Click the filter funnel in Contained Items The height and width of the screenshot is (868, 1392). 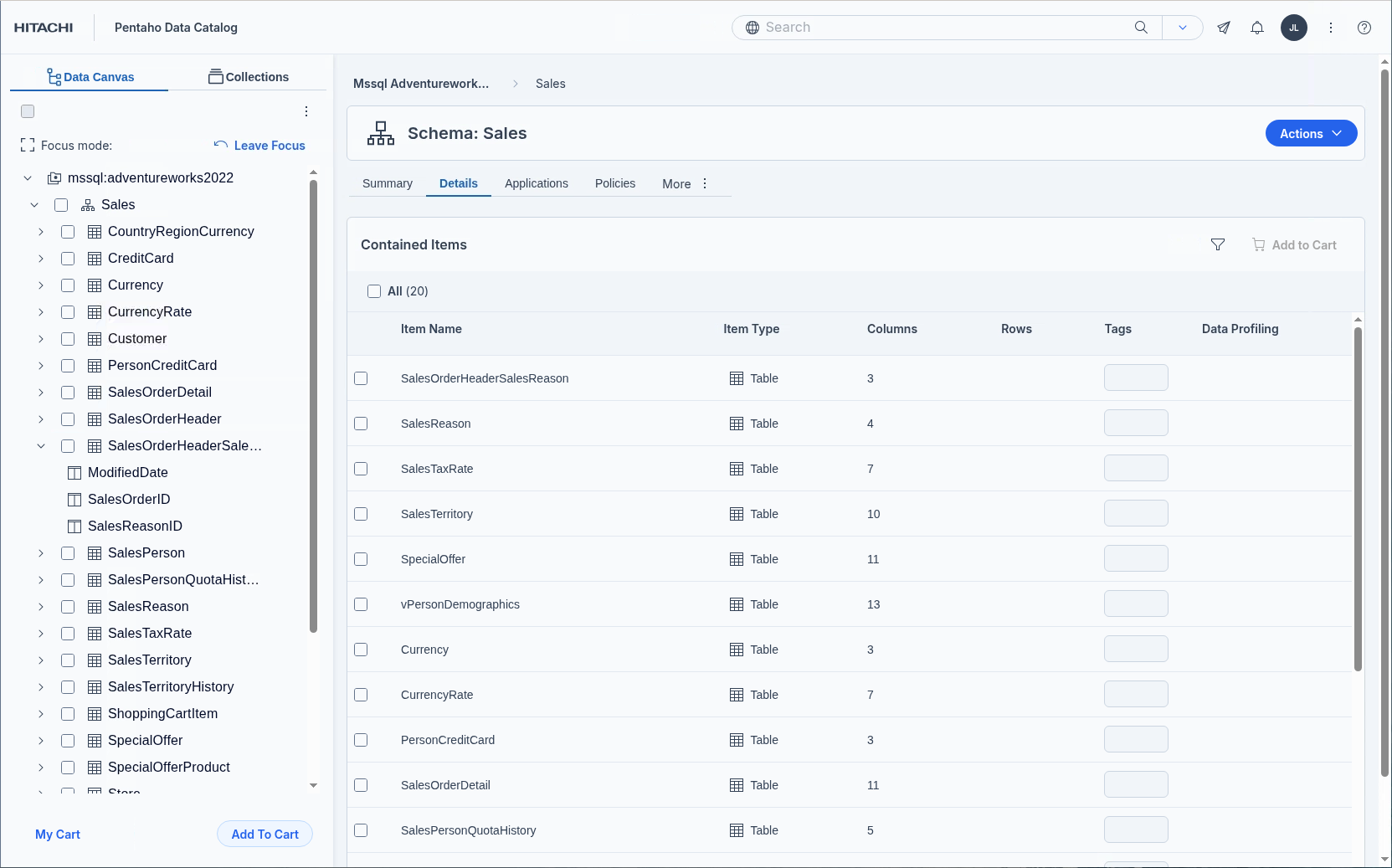pos(1218,244)
